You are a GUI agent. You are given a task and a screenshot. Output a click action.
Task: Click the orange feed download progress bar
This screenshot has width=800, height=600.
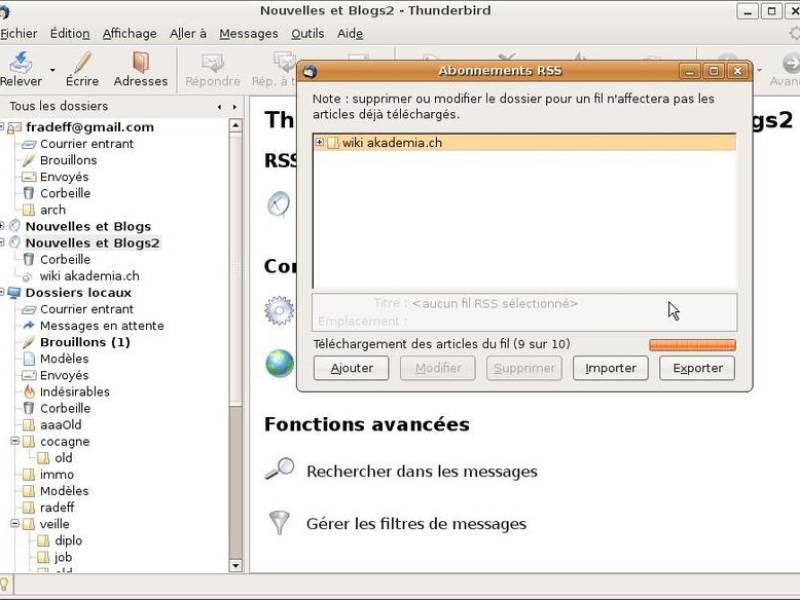pyautogui.click(x=692, y=345)
